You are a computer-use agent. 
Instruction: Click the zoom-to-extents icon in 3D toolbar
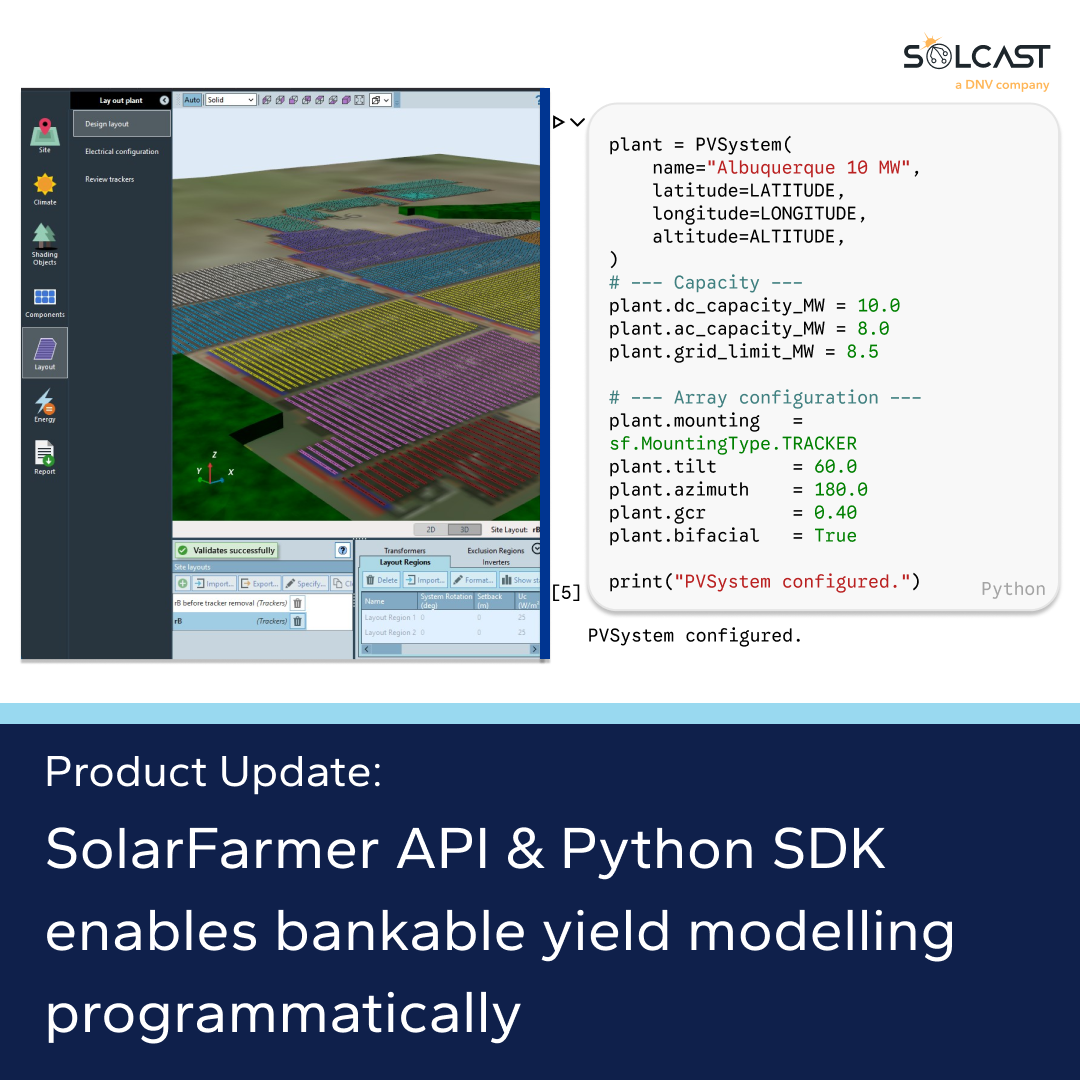click(x=360, y=100)
